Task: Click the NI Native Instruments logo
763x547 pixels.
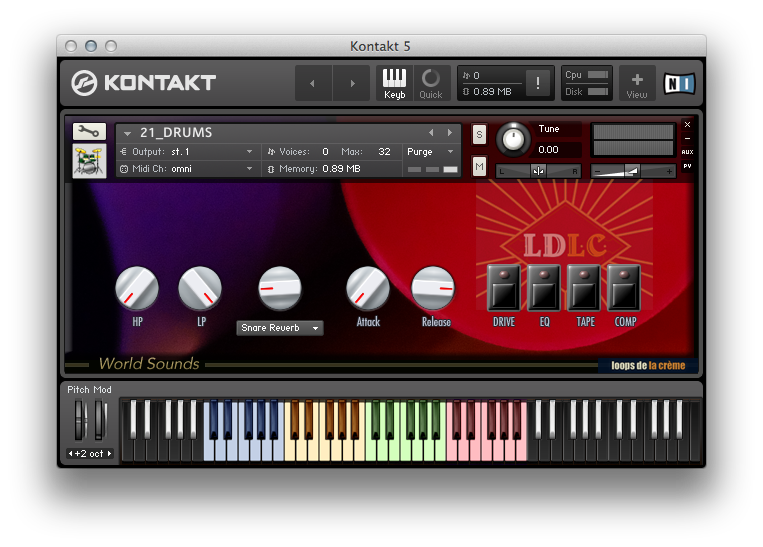Action: tap(679, 84)
